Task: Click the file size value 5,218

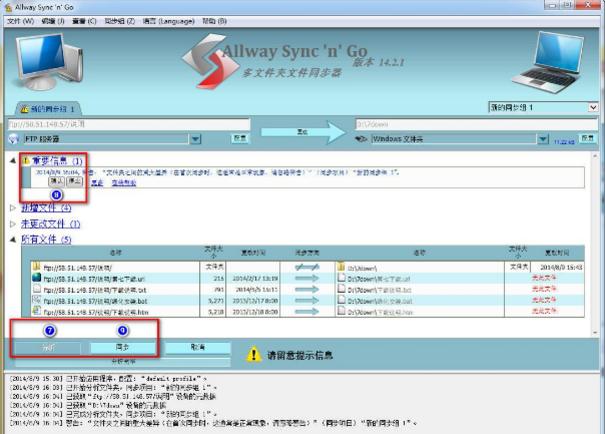Action: (x=216, y=311)
